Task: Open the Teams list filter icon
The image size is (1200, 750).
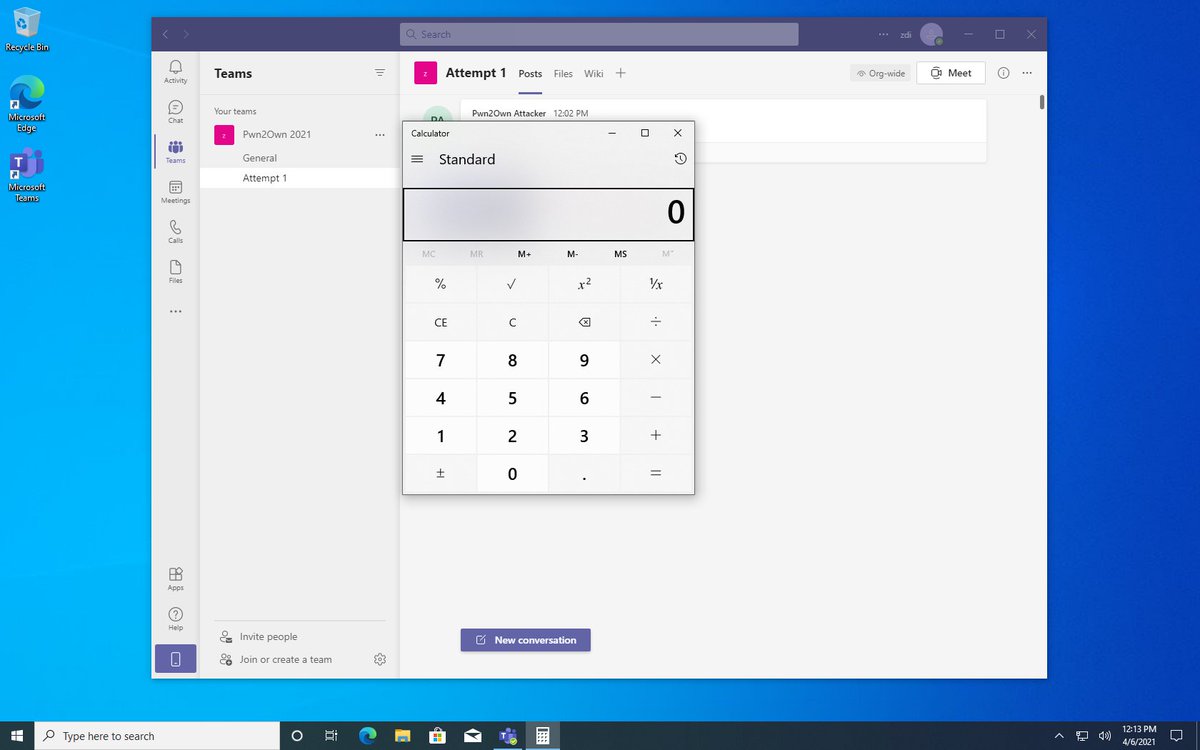Action: click(x=379, y=73)
